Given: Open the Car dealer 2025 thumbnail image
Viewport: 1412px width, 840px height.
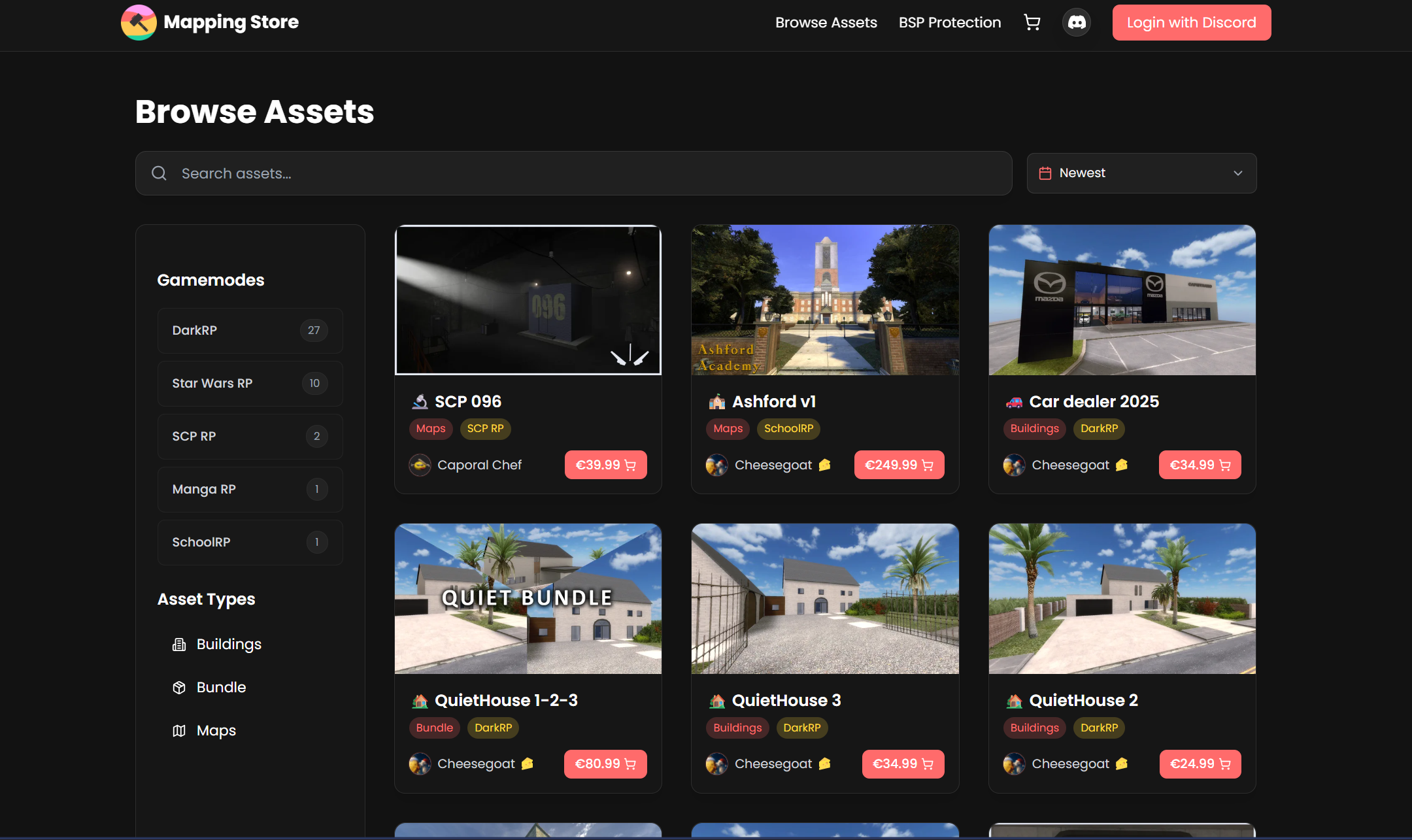Looking at the screenshot, I should 1122,300.
